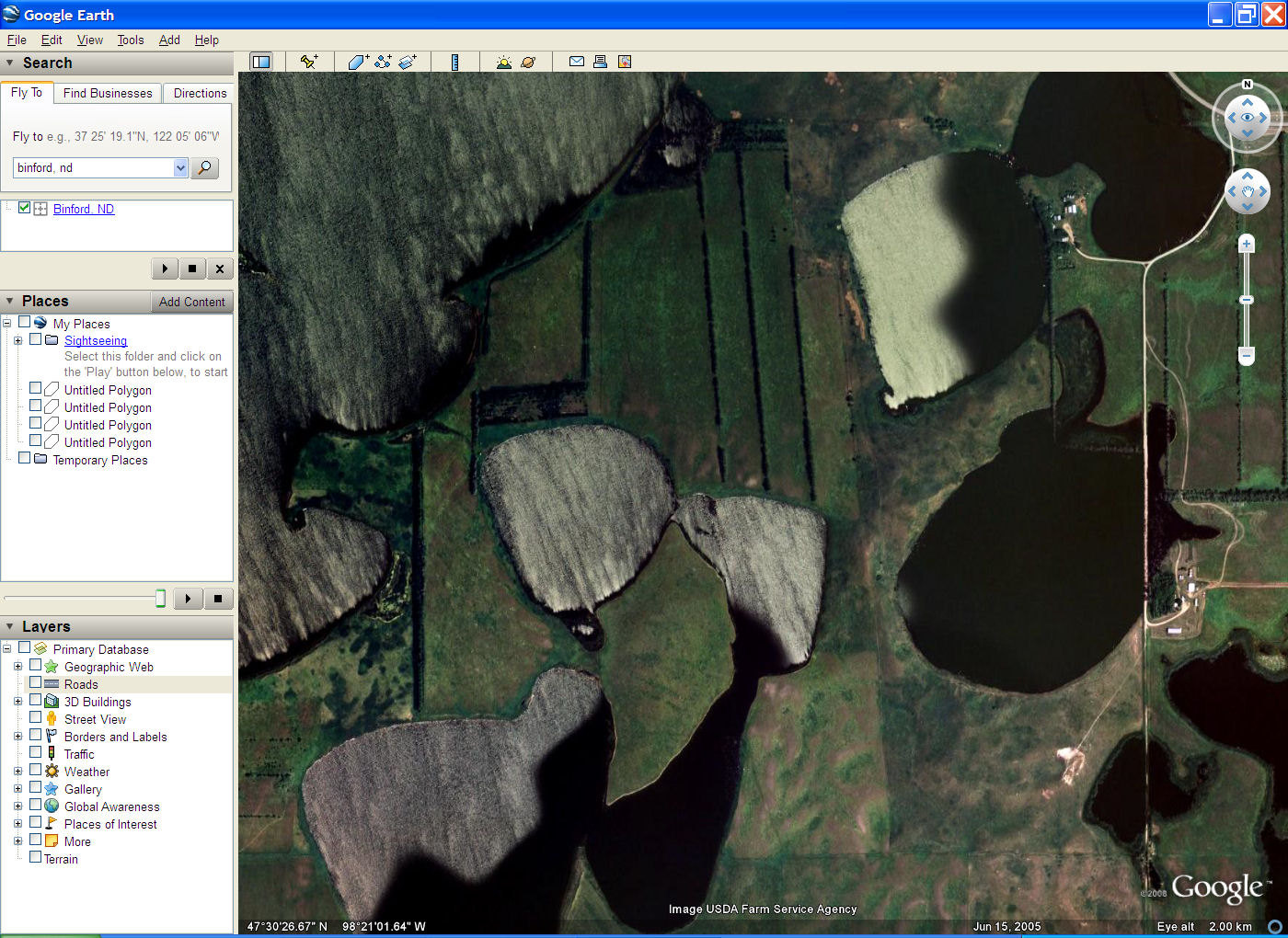Check the Temporary Places checkbox
Screen dimensions: 1288x938
[x=25, y=458]
